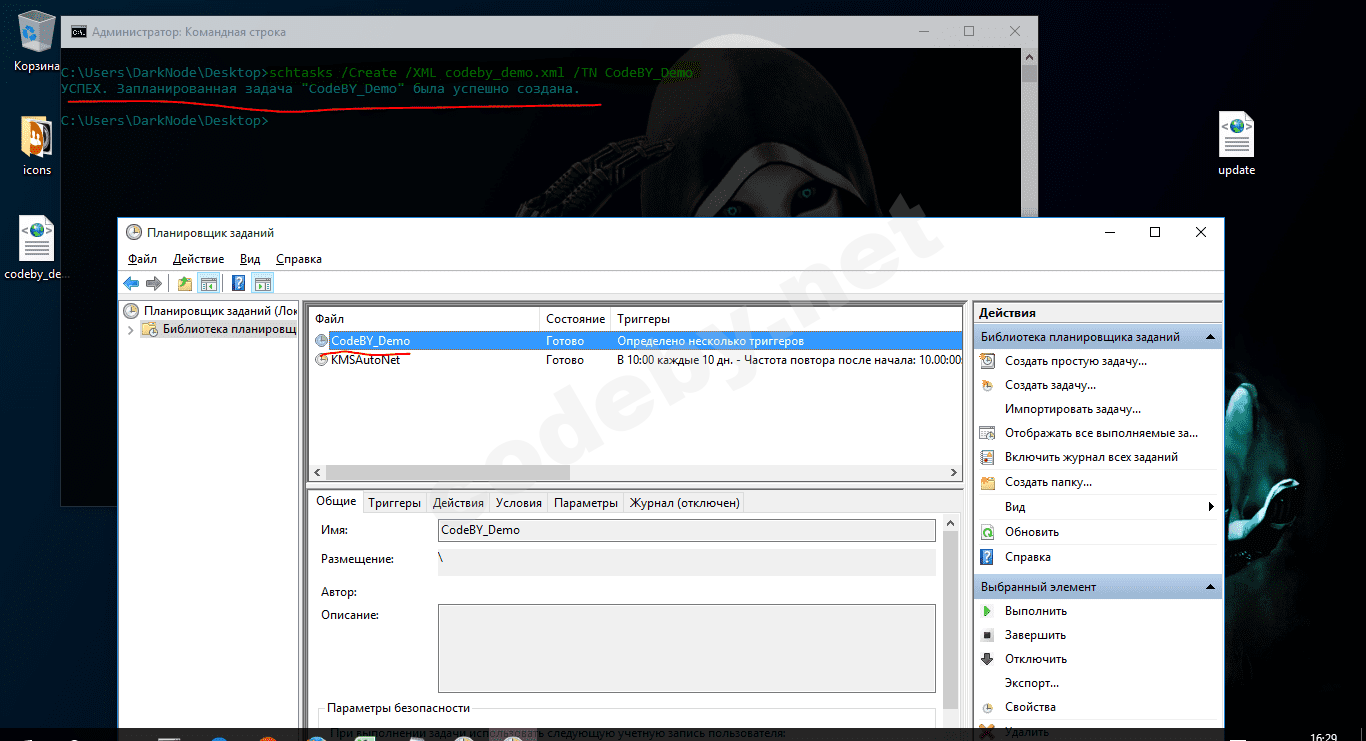Click the folder icon beside Создать папку...
This screenshot has height=741, width=1366.
pyautogui.click(x=988, y=482)
